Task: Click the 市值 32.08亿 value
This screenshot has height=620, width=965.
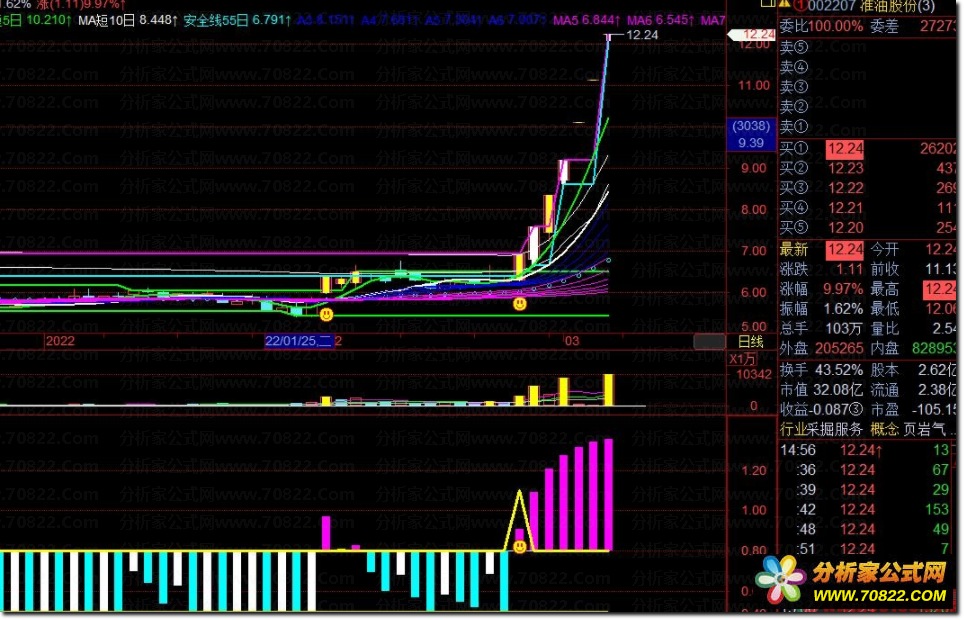Action: click(839, 390)
